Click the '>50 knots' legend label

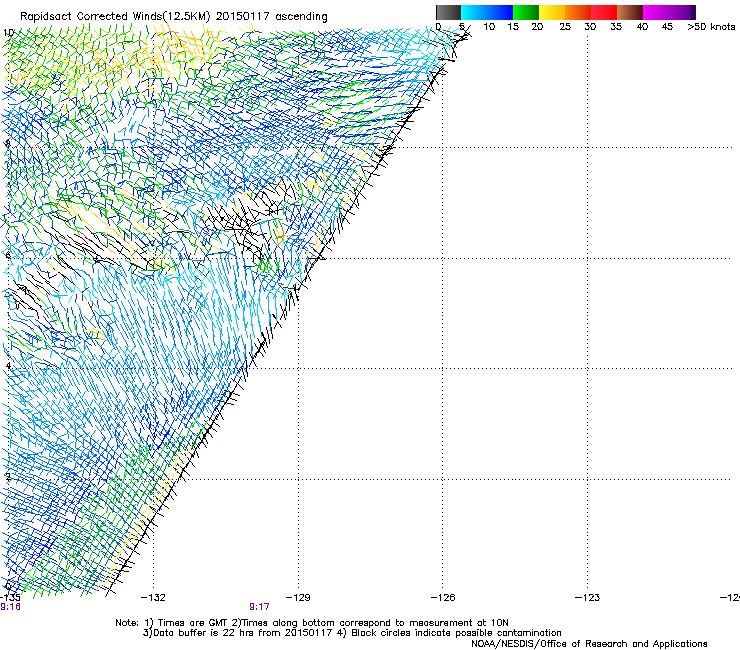click(711, 26)
